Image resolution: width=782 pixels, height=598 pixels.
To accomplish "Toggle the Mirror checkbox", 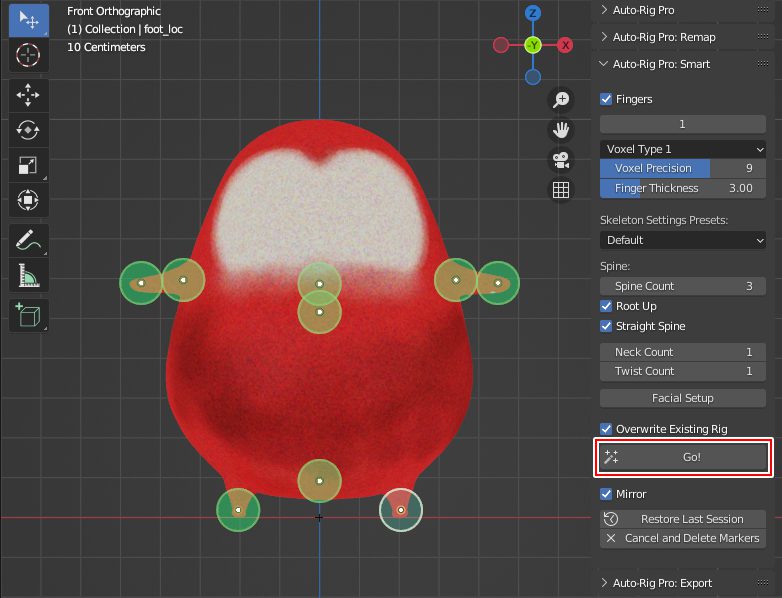I will 606,494.
